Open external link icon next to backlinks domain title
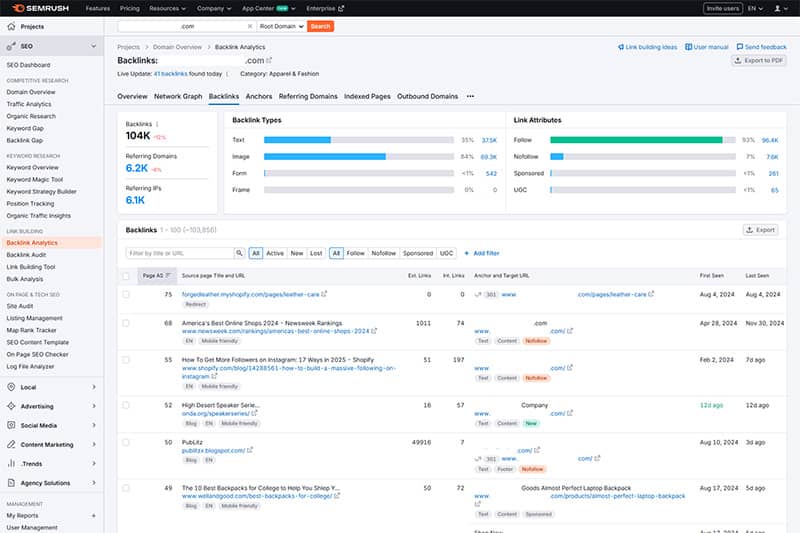800x533 pixels. pyautogui.click(x=269, y=60)
